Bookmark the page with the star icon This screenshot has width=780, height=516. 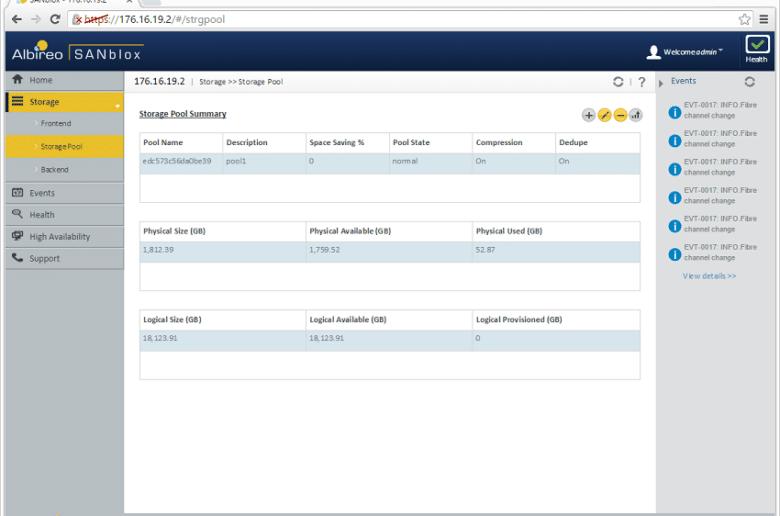coord(744,19)
